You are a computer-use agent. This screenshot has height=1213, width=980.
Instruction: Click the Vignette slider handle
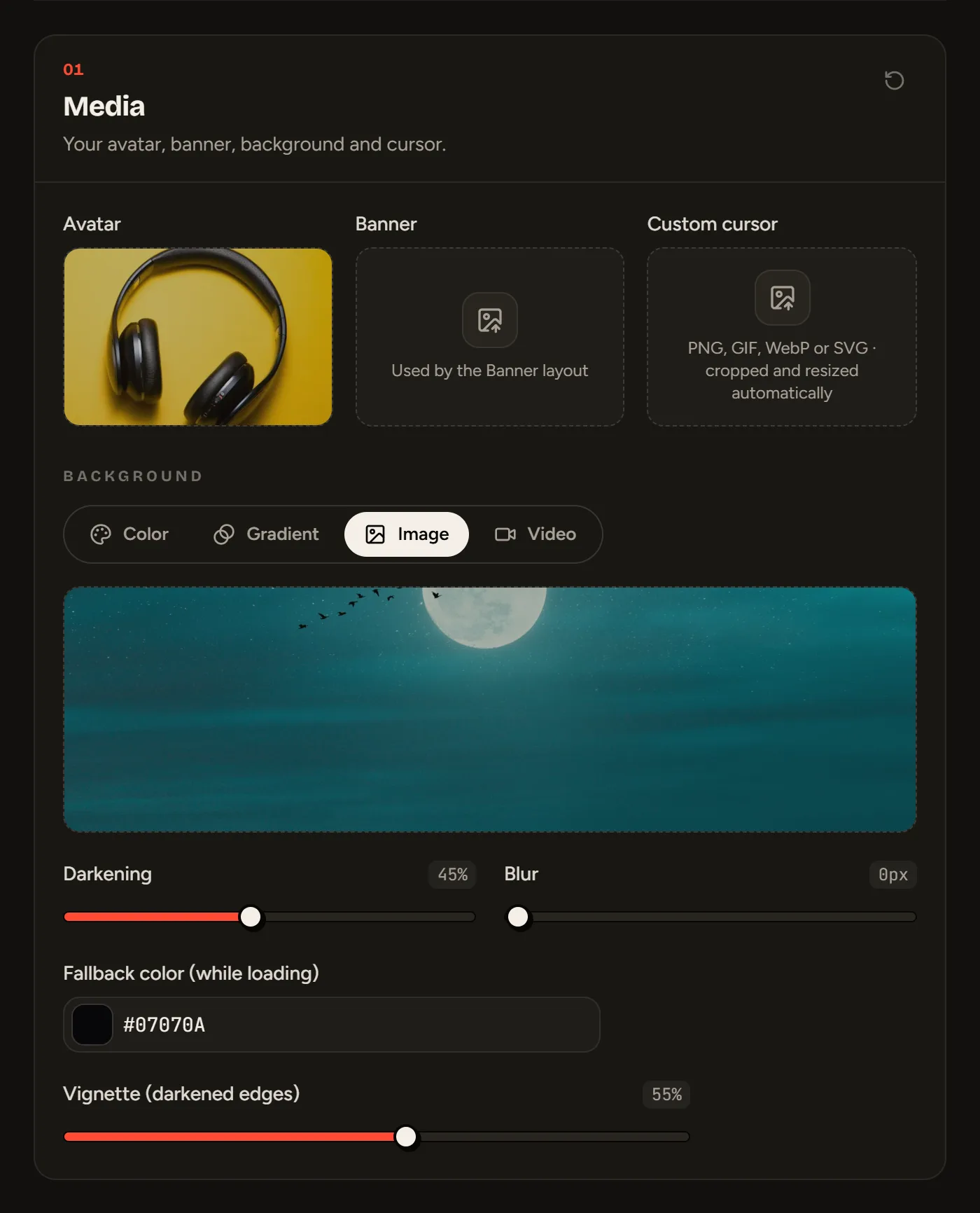(x=406, y=1137)
